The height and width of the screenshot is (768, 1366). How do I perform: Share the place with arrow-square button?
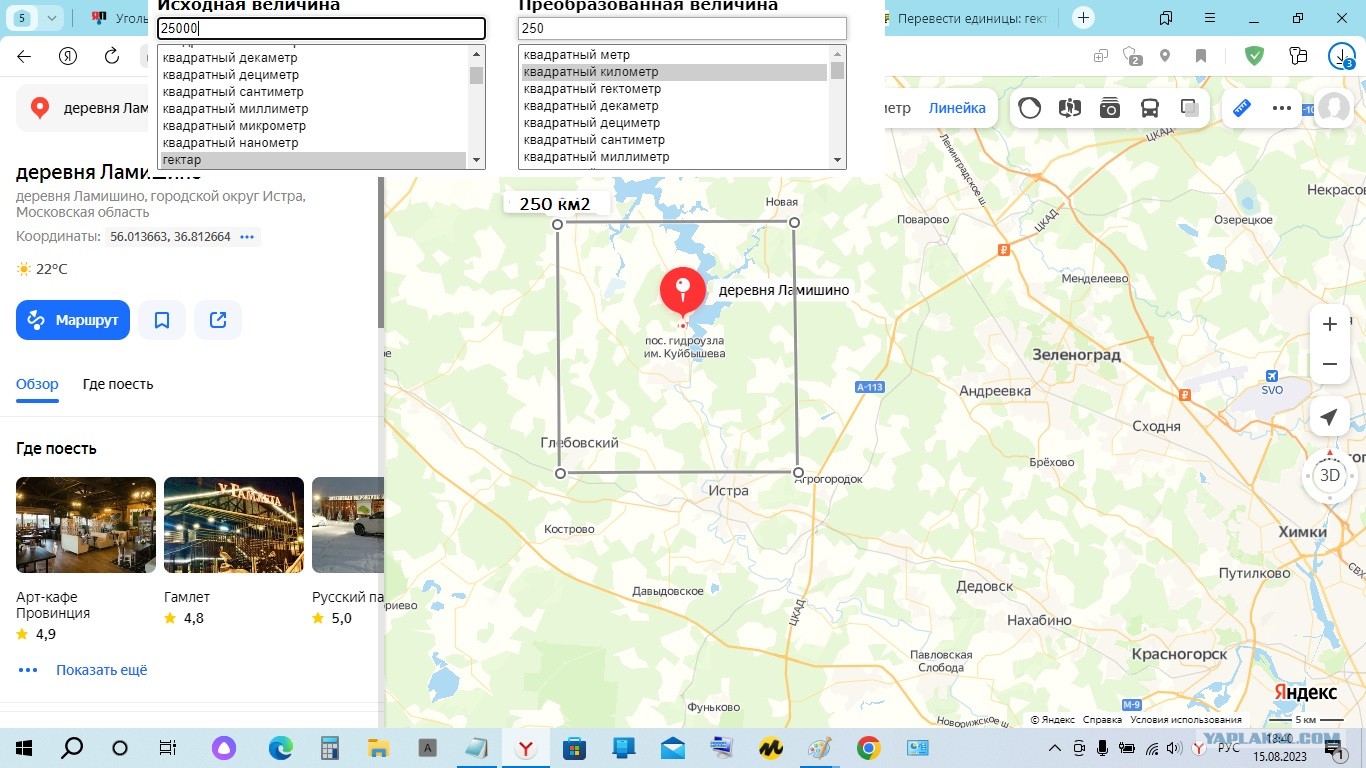point(218,320)
